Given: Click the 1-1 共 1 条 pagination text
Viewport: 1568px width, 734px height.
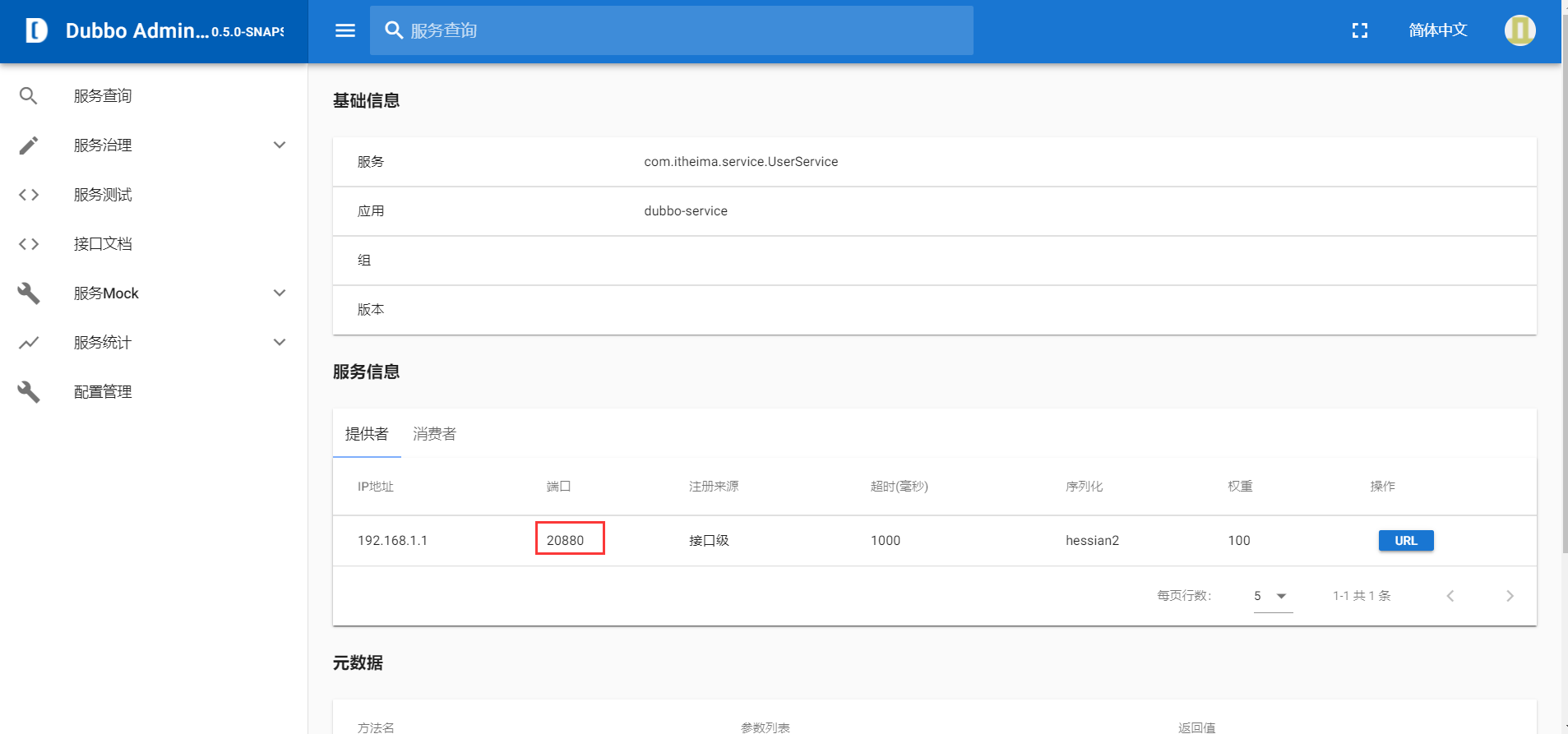Looking at the screenshot, I should pyautogui.click(x=1362, y=596).
